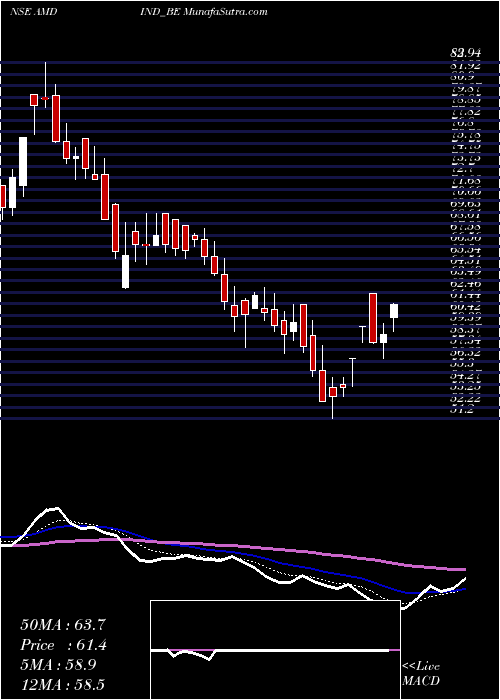The height and width of the screenshot is (700, 500).
Task: Click the 82.94 top price label
Action: pos(464,55)
